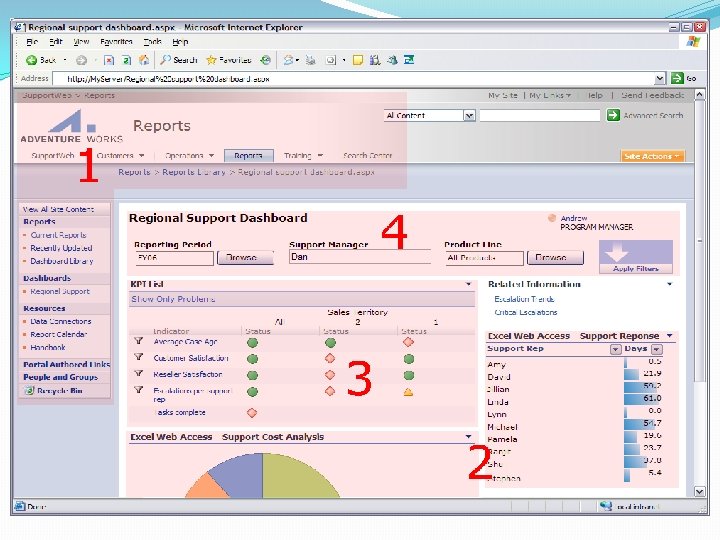Click the Show Only Problems link
The height and width of the screenshot is (540, 720).
[x=173, y=299]
